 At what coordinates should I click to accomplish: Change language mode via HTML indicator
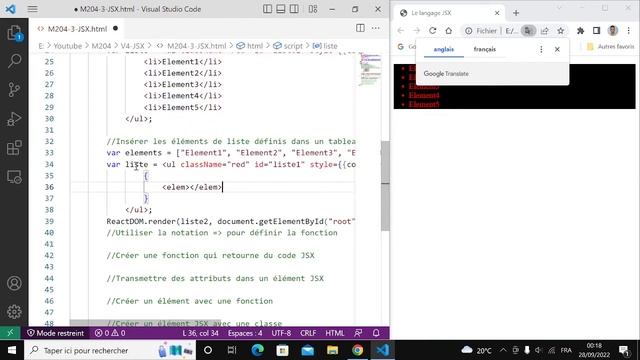pos(335,333)
